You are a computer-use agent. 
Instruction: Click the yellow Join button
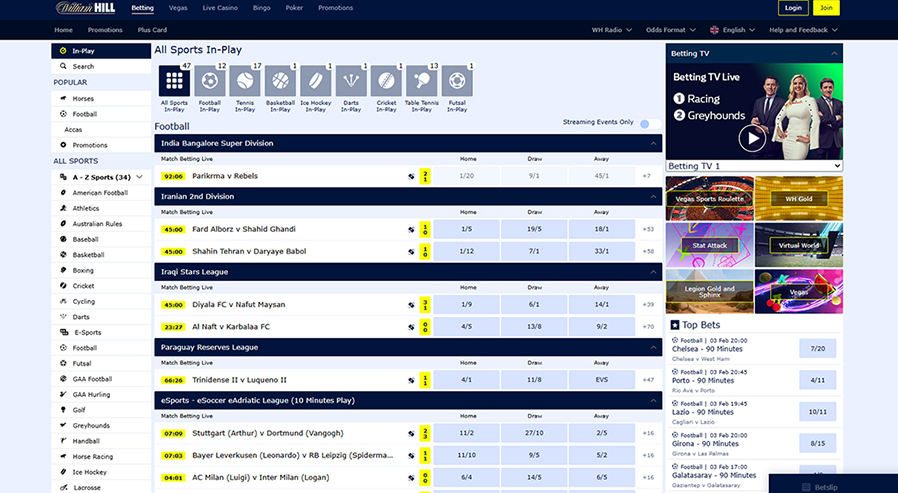[826, 8]
